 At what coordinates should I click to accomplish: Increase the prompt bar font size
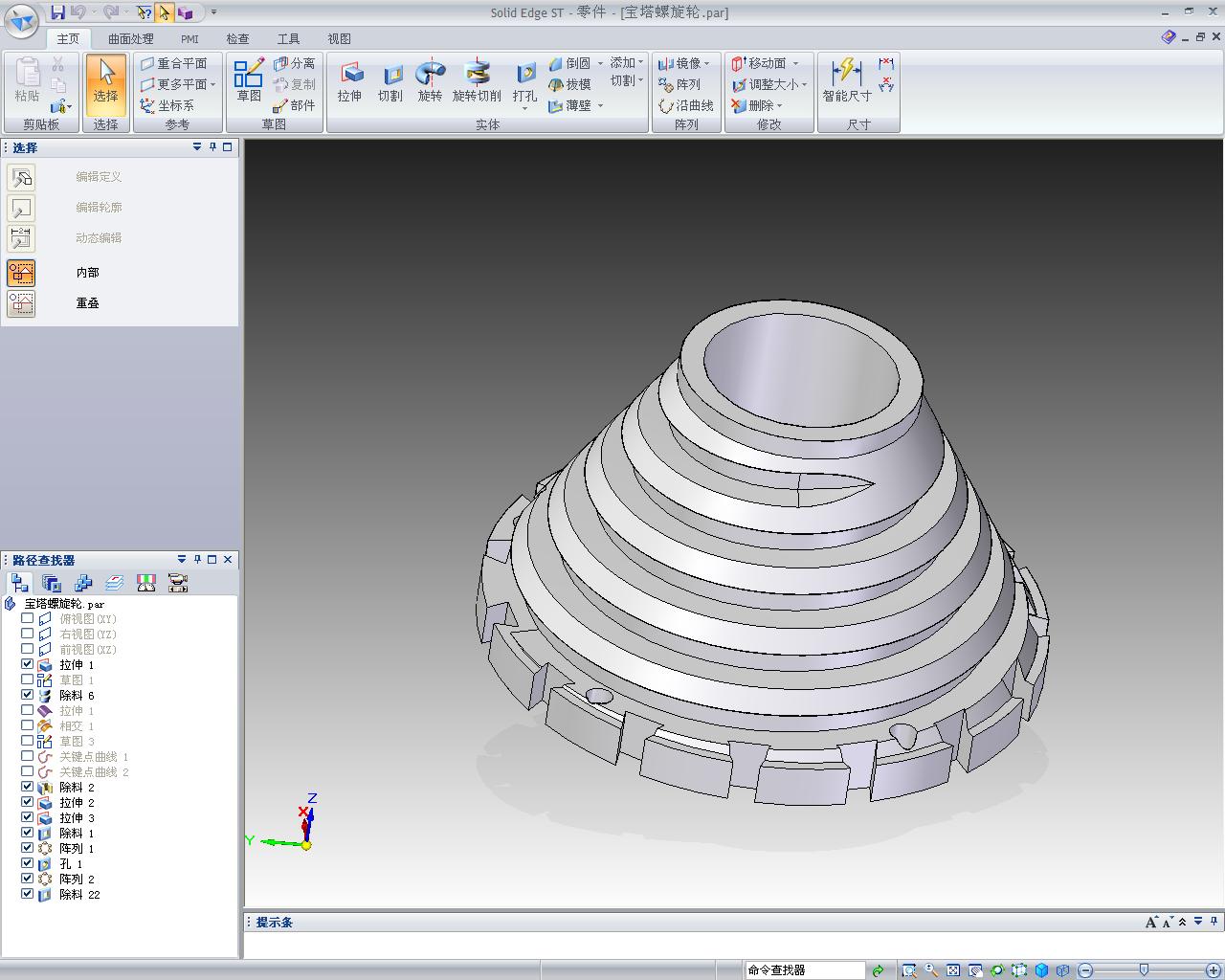click(x=1151, y=923)
